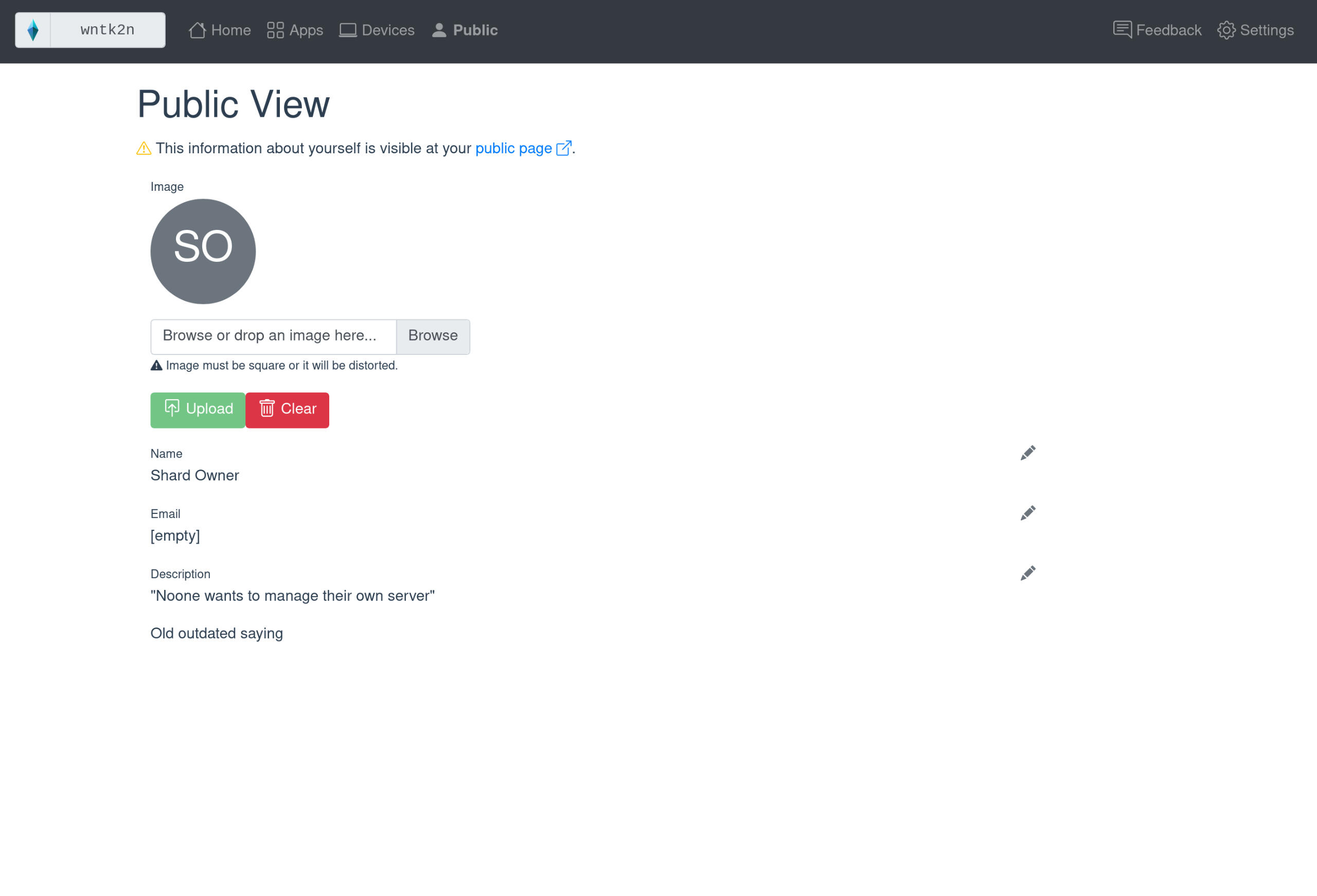Click the Feedback speech bubble icon

(1122, 29)
